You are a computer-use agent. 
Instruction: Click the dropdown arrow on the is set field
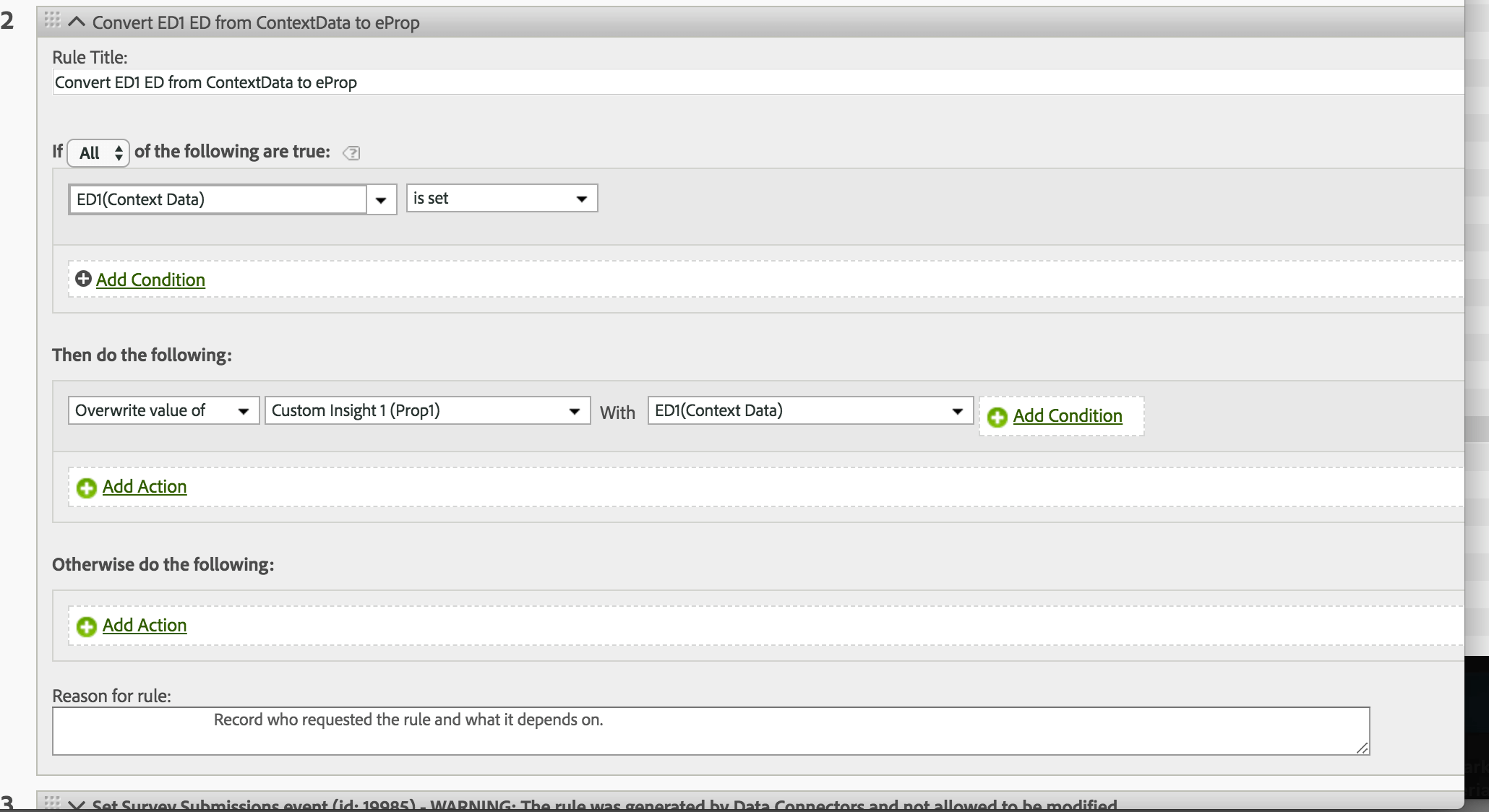pyautogui.click(x=582, y=198)
